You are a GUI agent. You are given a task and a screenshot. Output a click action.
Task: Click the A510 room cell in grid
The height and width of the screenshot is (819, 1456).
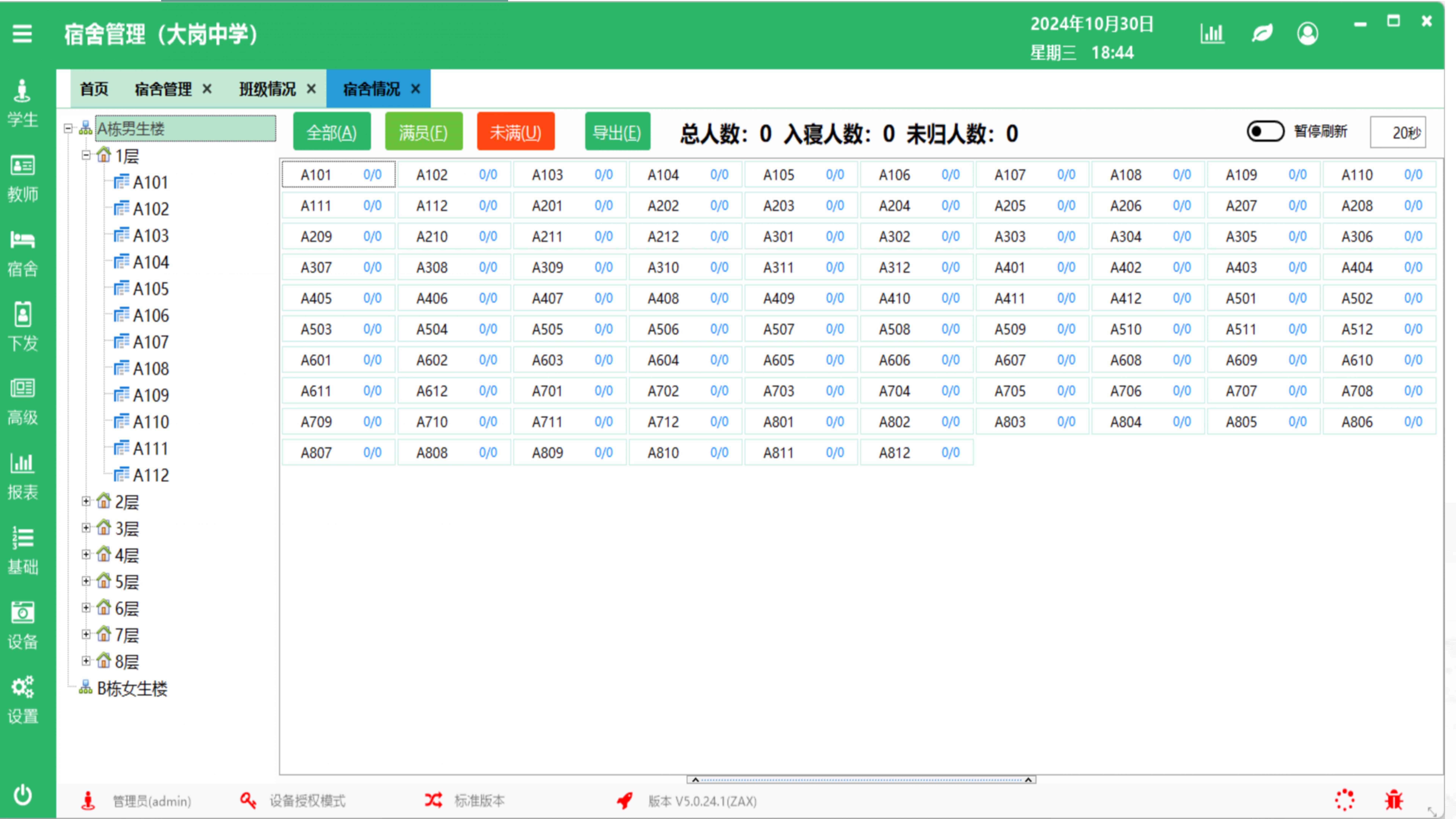[1148, 329]
